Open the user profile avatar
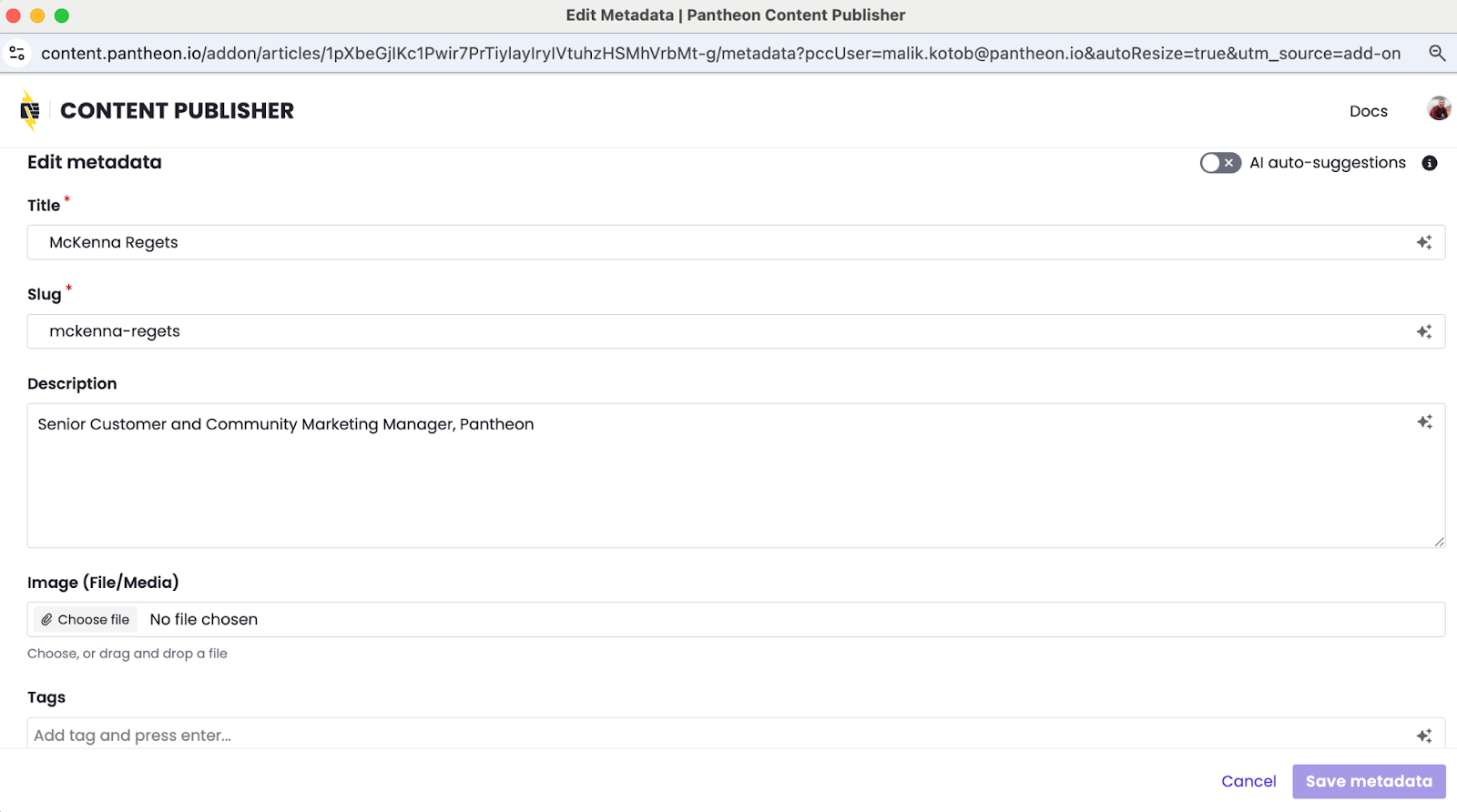Viewport: 1457px width, 812px height. point(1439,109)
